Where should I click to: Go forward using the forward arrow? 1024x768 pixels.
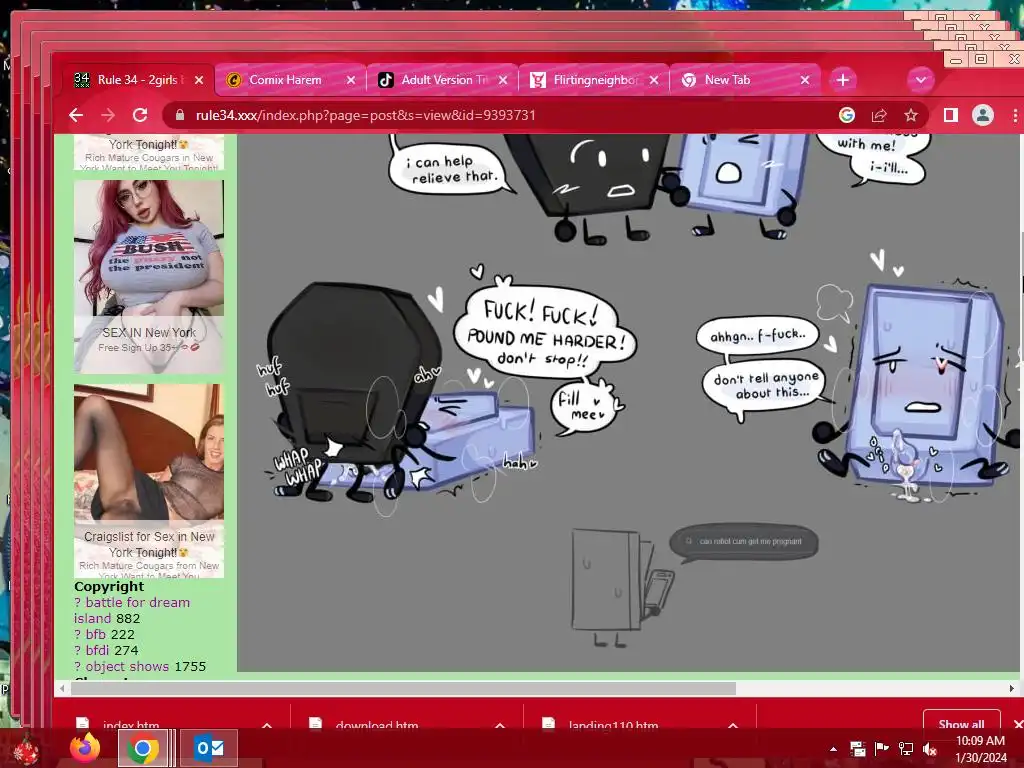[x=108, y=116]
